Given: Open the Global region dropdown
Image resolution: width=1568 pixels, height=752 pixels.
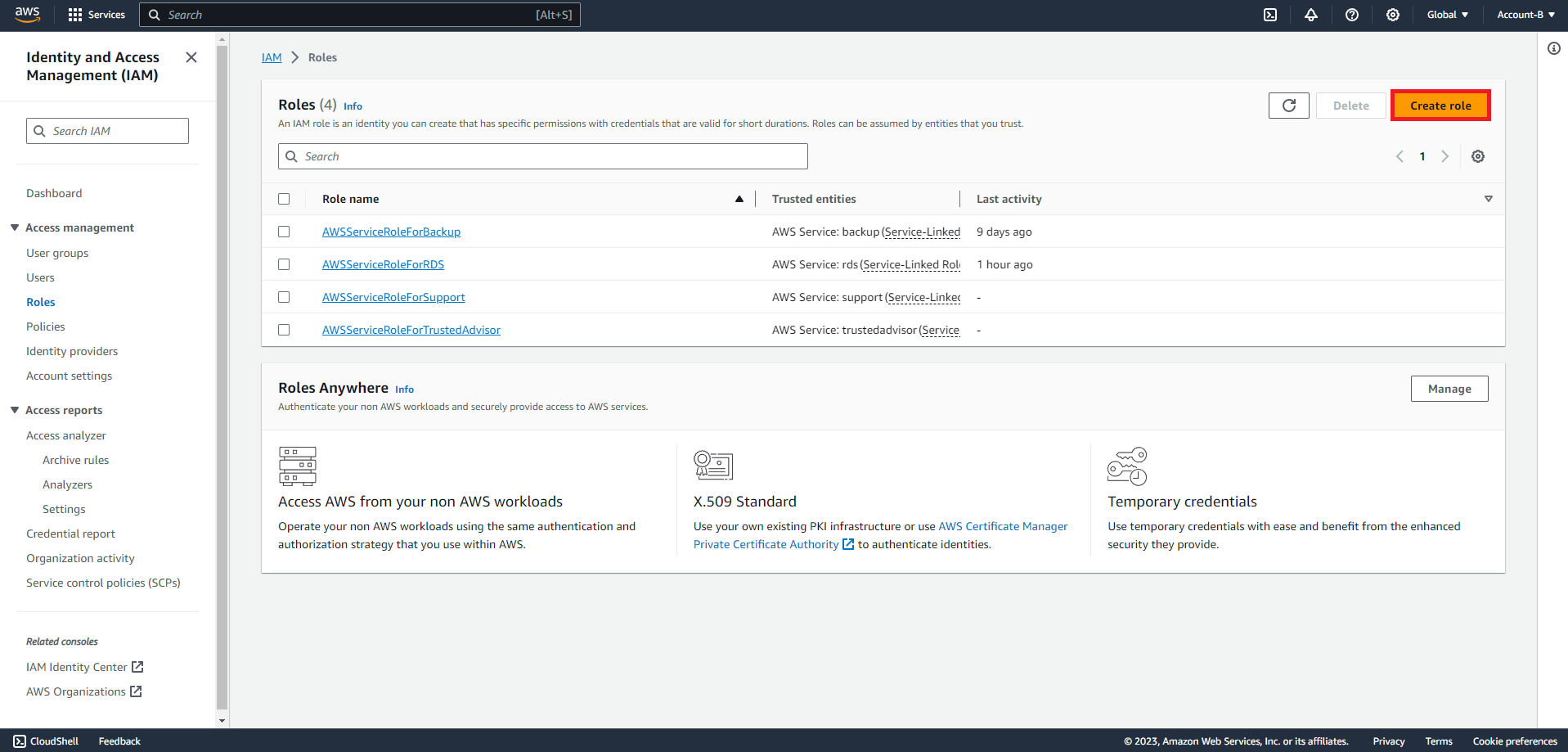Looking at the screenshot, I should point(1448,15).
